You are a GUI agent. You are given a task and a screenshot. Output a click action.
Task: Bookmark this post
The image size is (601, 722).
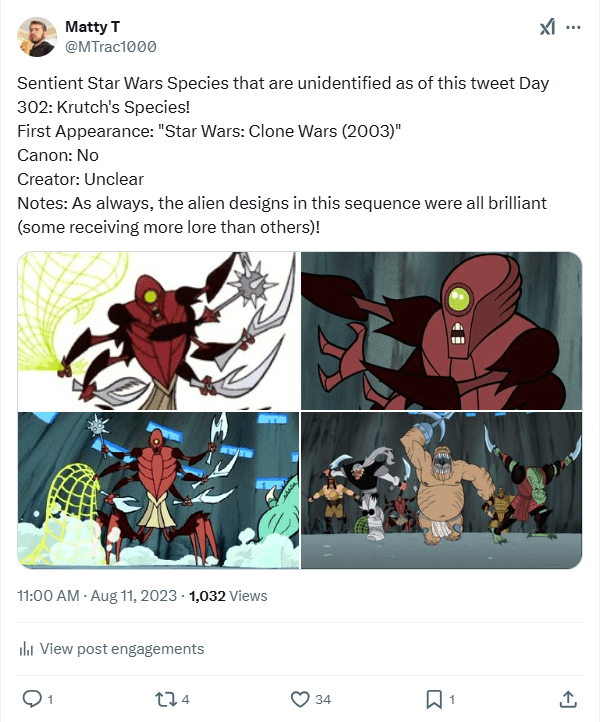pyautogui.click(x=434, y=697)
